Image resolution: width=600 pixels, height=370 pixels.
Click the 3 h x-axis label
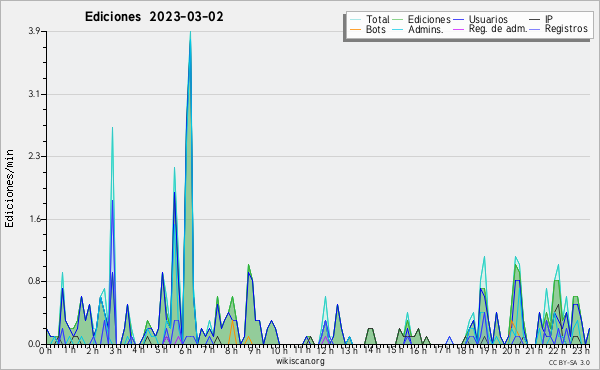pos(116,350)
